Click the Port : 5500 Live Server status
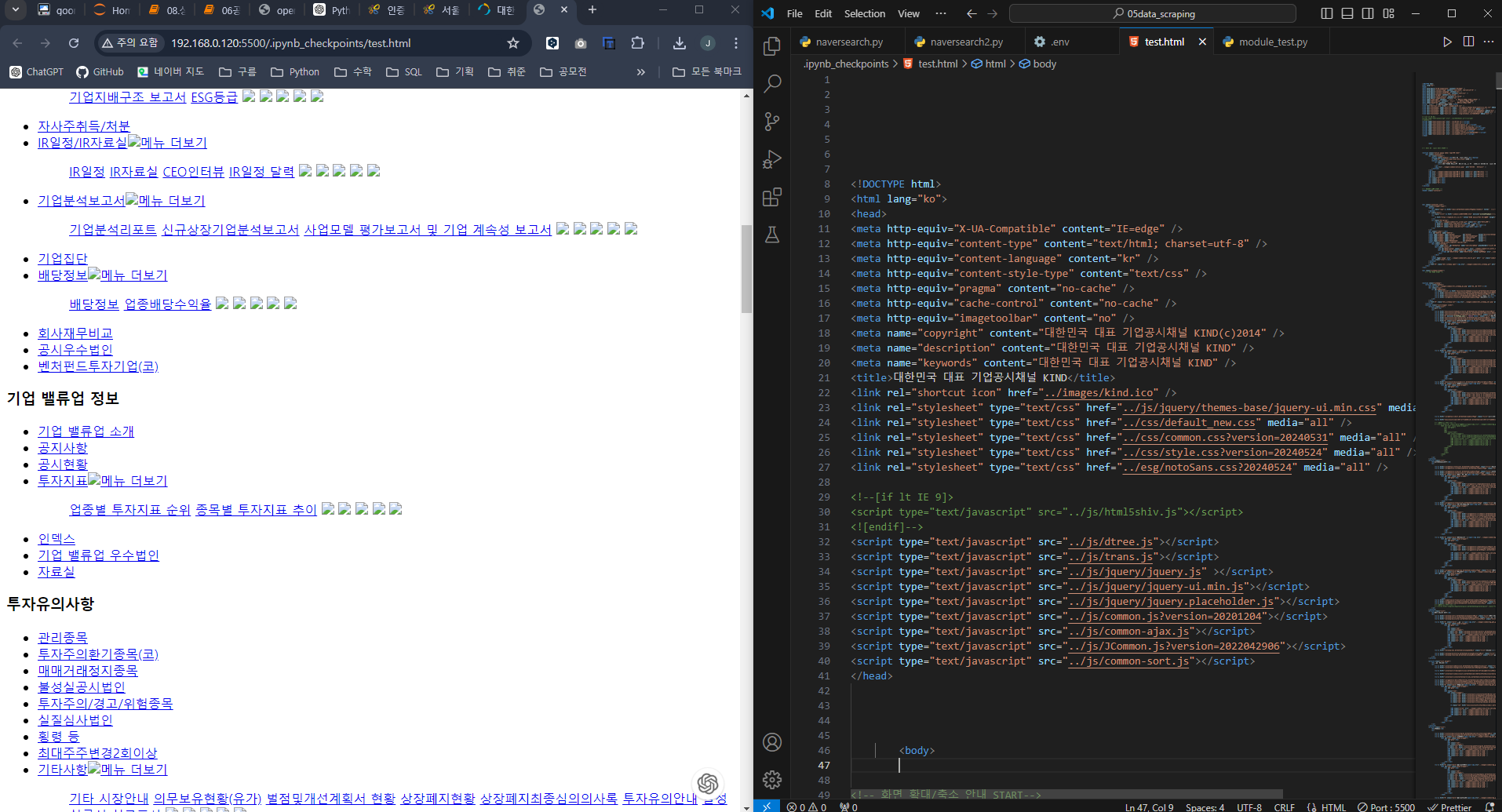Screen dimensions: 1502x812 [x=1386, y=807]
